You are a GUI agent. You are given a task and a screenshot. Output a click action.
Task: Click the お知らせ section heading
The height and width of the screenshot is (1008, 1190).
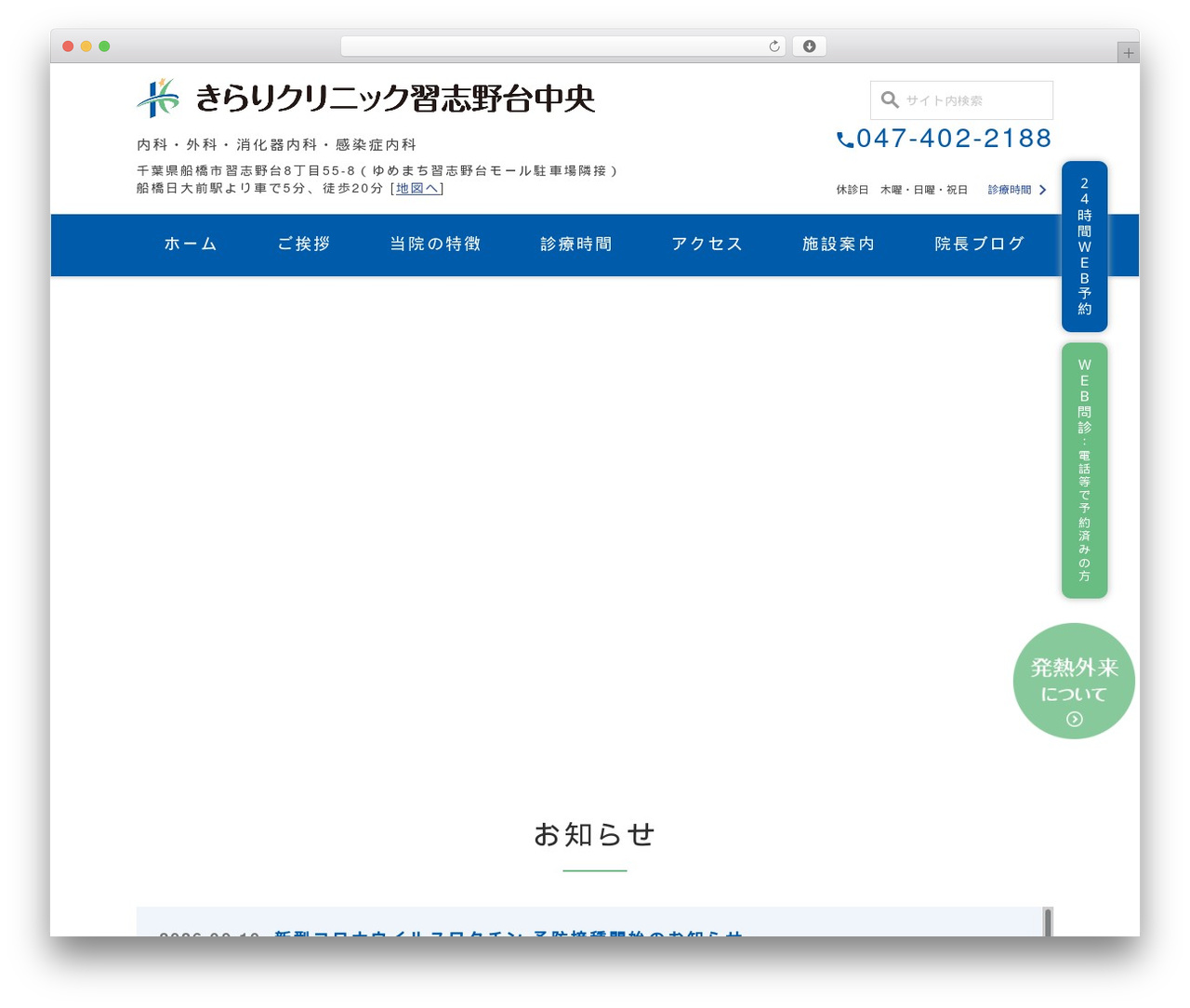click(x=595, y=835)
